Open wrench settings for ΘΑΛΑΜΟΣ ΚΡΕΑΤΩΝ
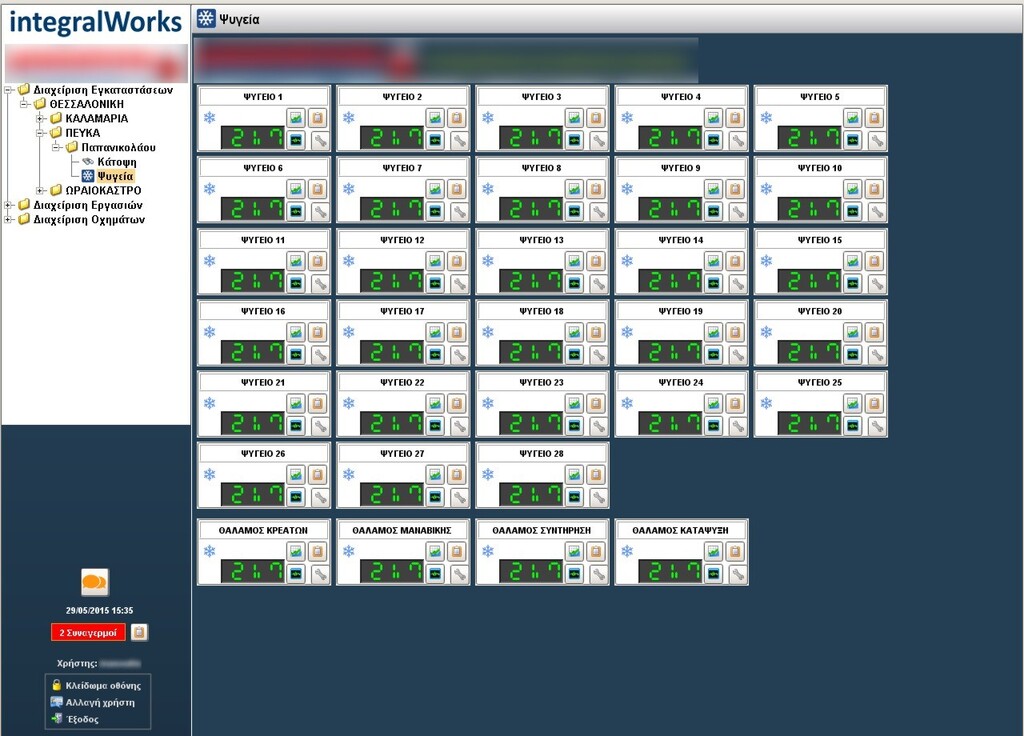 [x=319, y=574]
